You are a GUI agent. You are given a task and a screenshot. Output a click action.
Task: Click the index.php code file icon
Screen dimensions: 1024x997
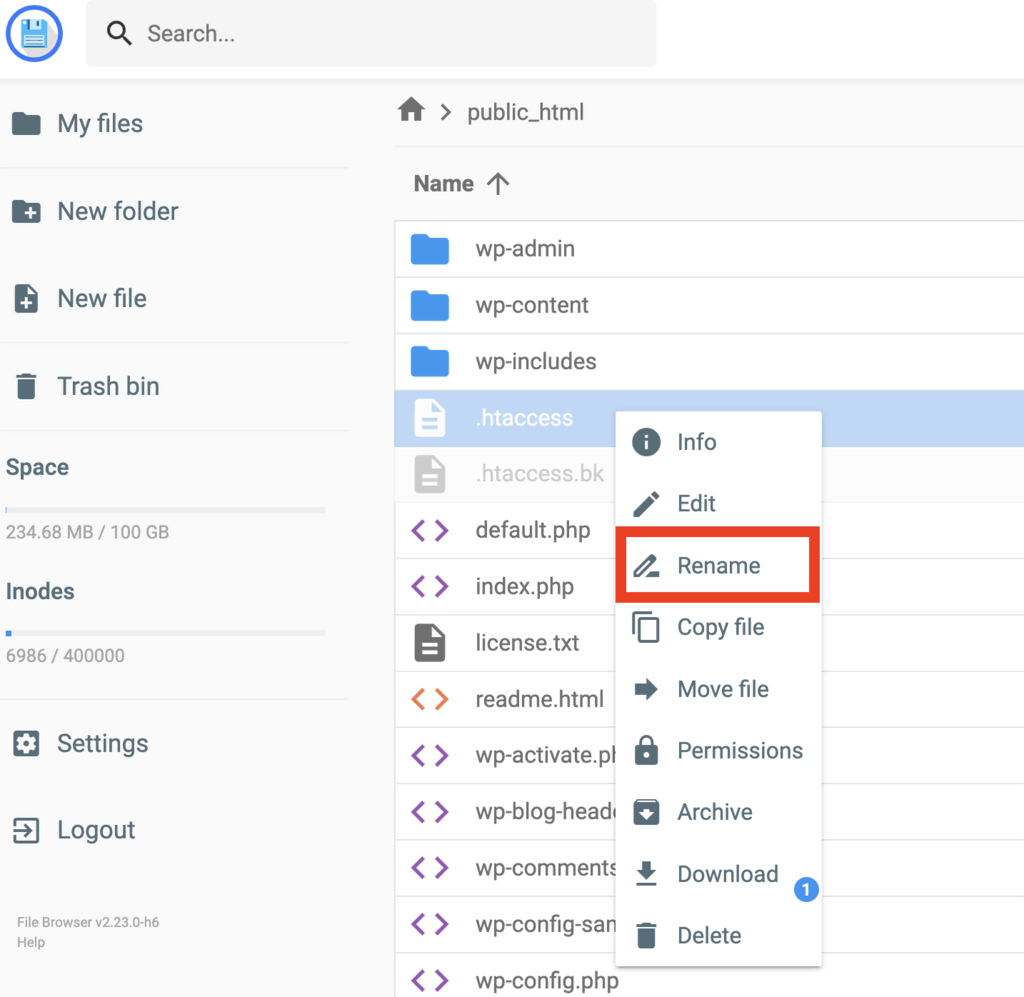coord(430,587)
